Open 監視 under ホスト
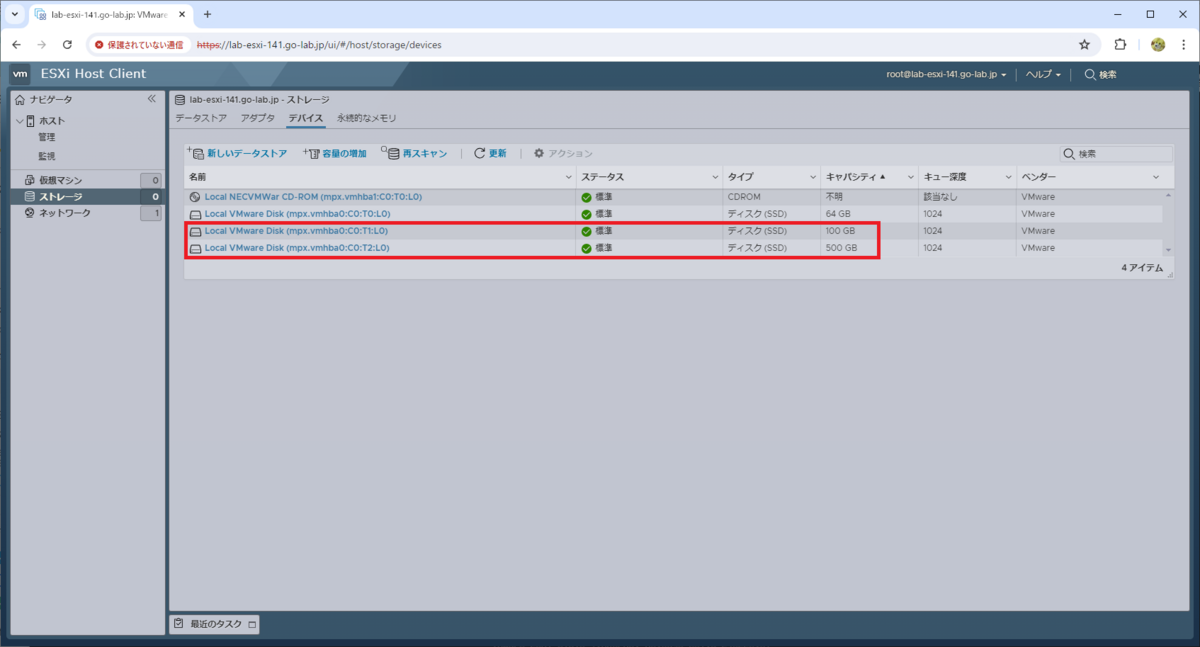This screenshot has width=1200, height=647. [x=47, y=156]
